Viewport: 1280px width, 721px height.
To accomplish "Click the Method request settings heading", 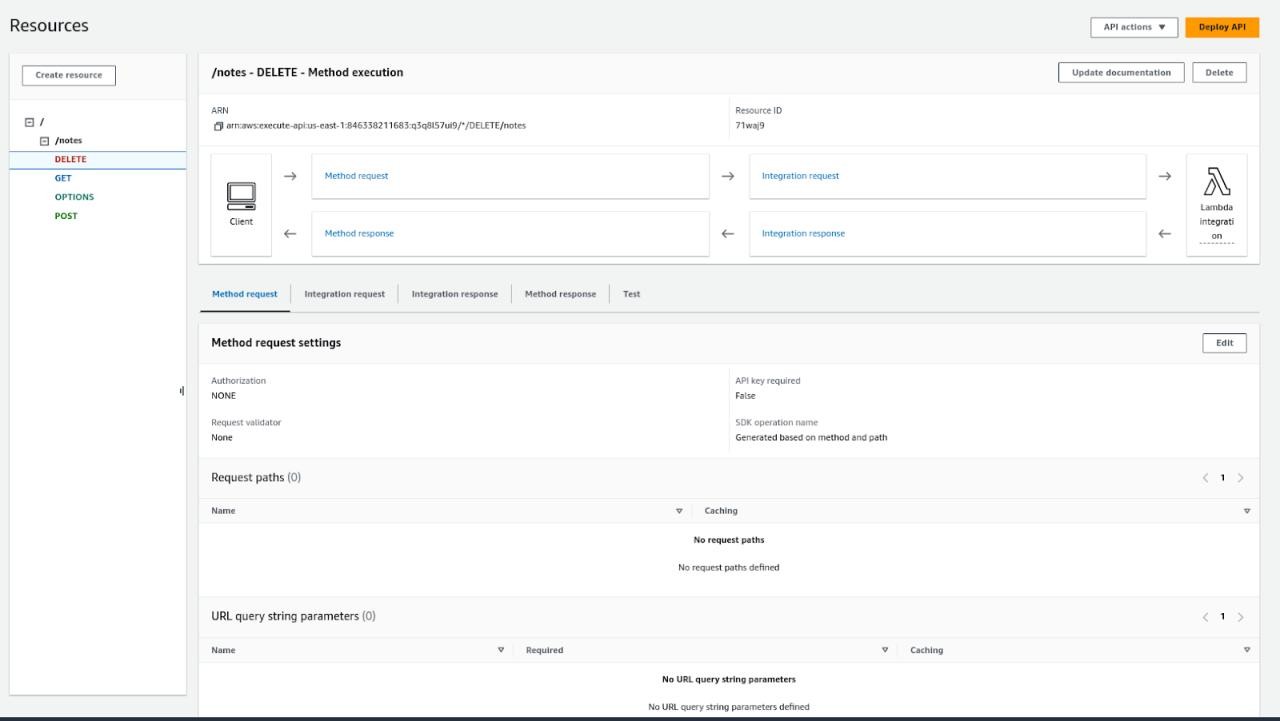I will pos(276,343).
